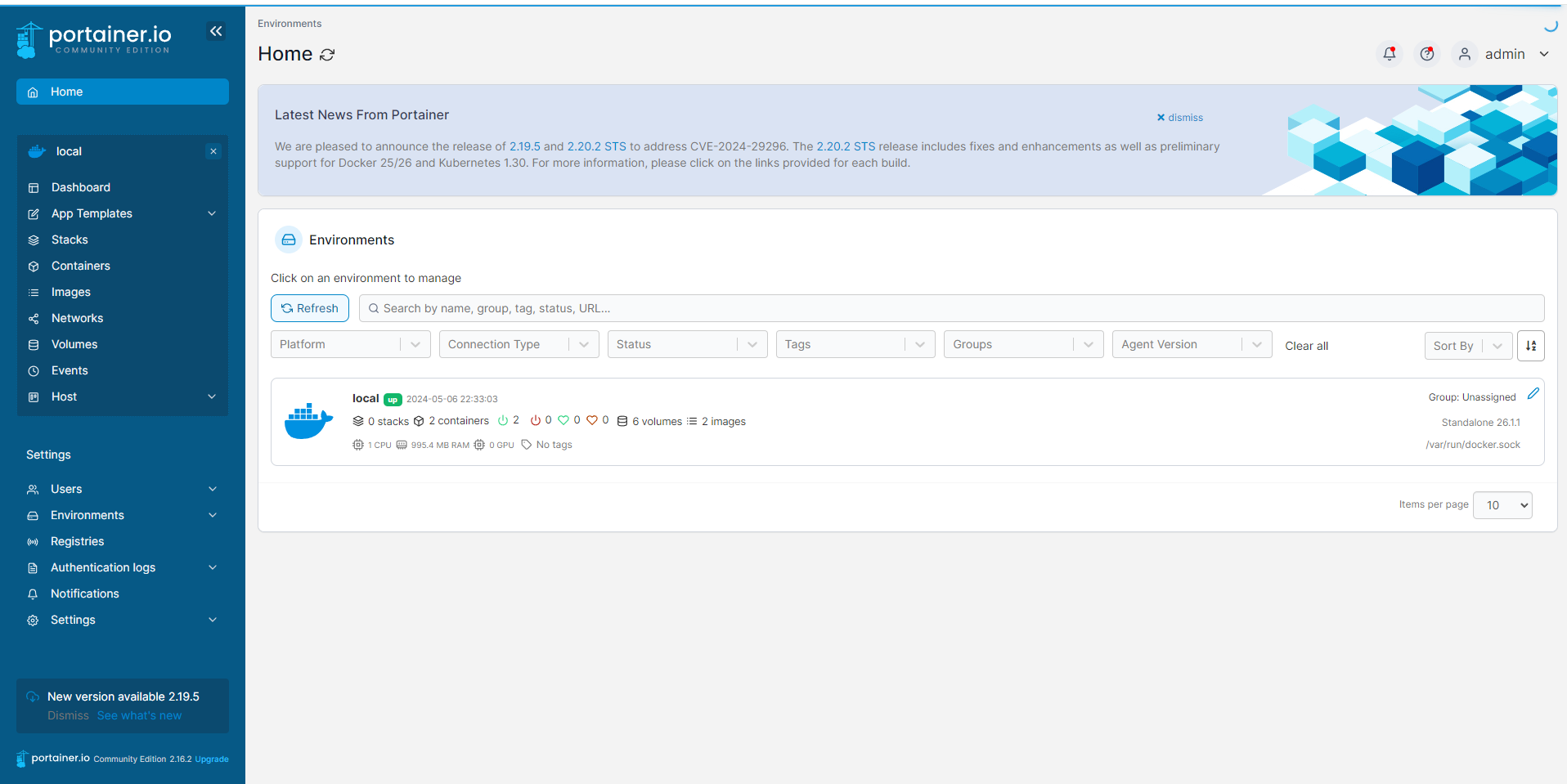Go to Home in the sidebar
This screenshot has width=1567, height=784.
123,92
